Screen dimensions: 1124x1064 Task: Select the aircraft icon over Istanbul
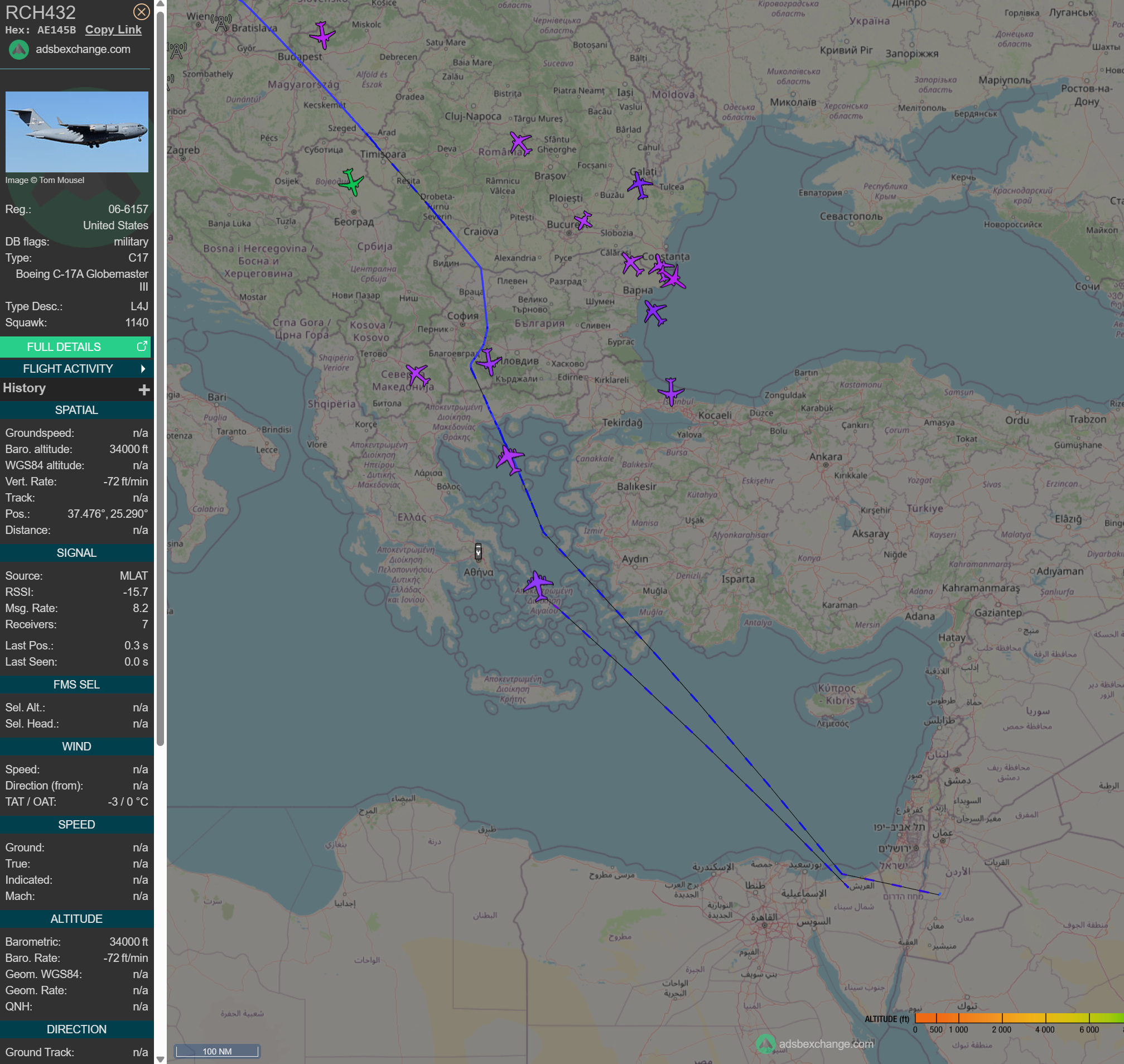(671, 391)
